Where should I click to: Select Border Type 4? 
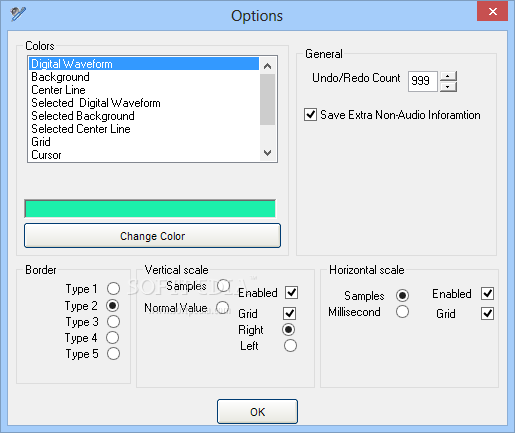coord(112,338)
